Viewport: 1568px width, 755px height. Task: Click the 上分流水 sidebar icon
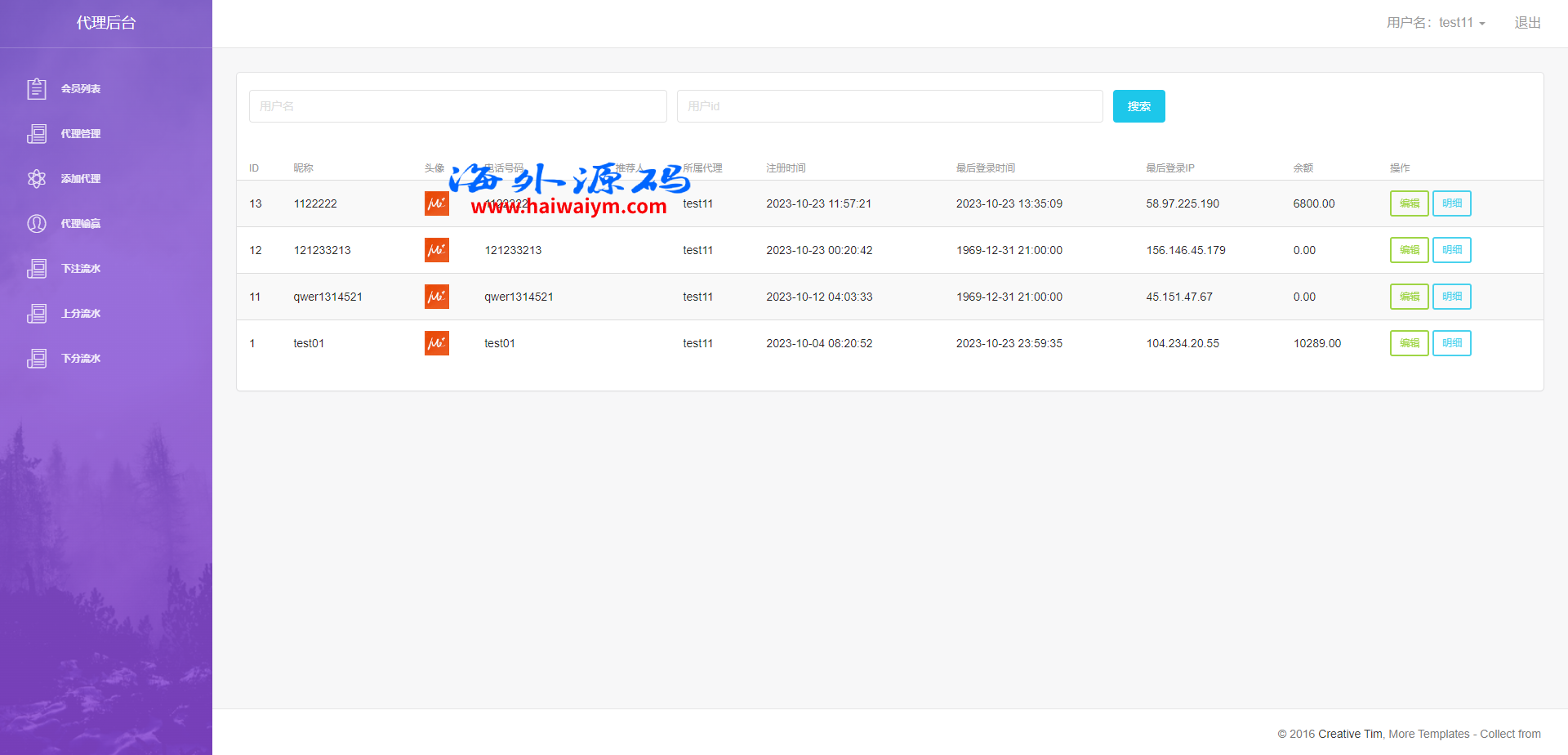tap(37, 313)
